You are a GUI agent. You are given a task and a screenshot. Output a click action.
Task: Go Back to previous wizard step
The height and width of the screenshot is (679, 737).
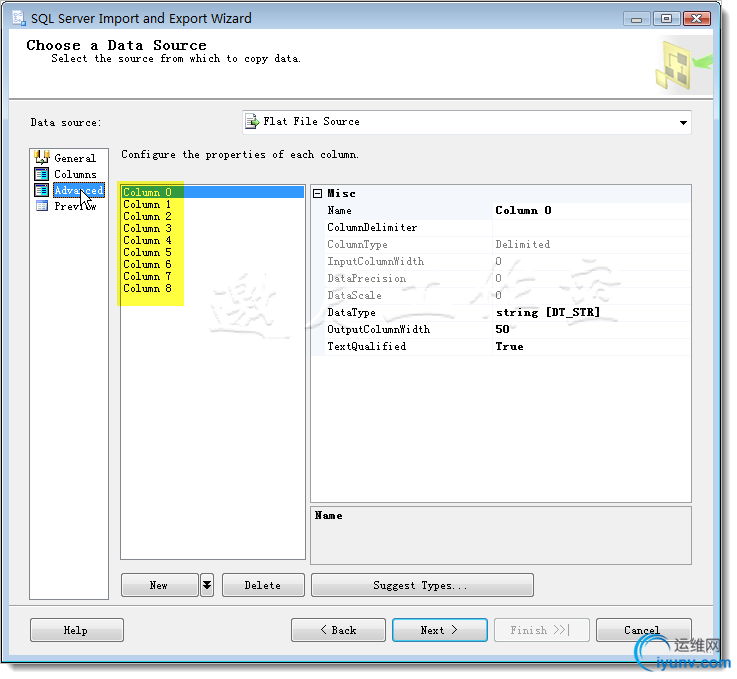pos(338,630)
